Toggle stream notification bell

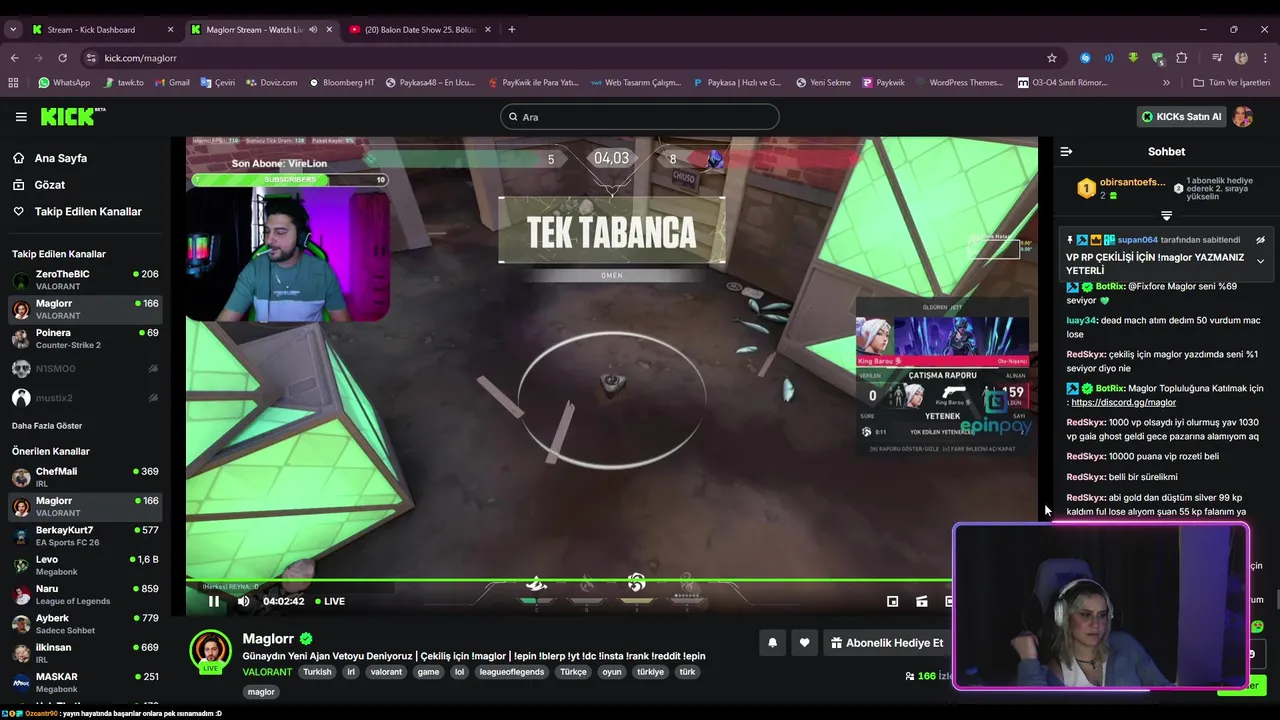click(772, 643)
